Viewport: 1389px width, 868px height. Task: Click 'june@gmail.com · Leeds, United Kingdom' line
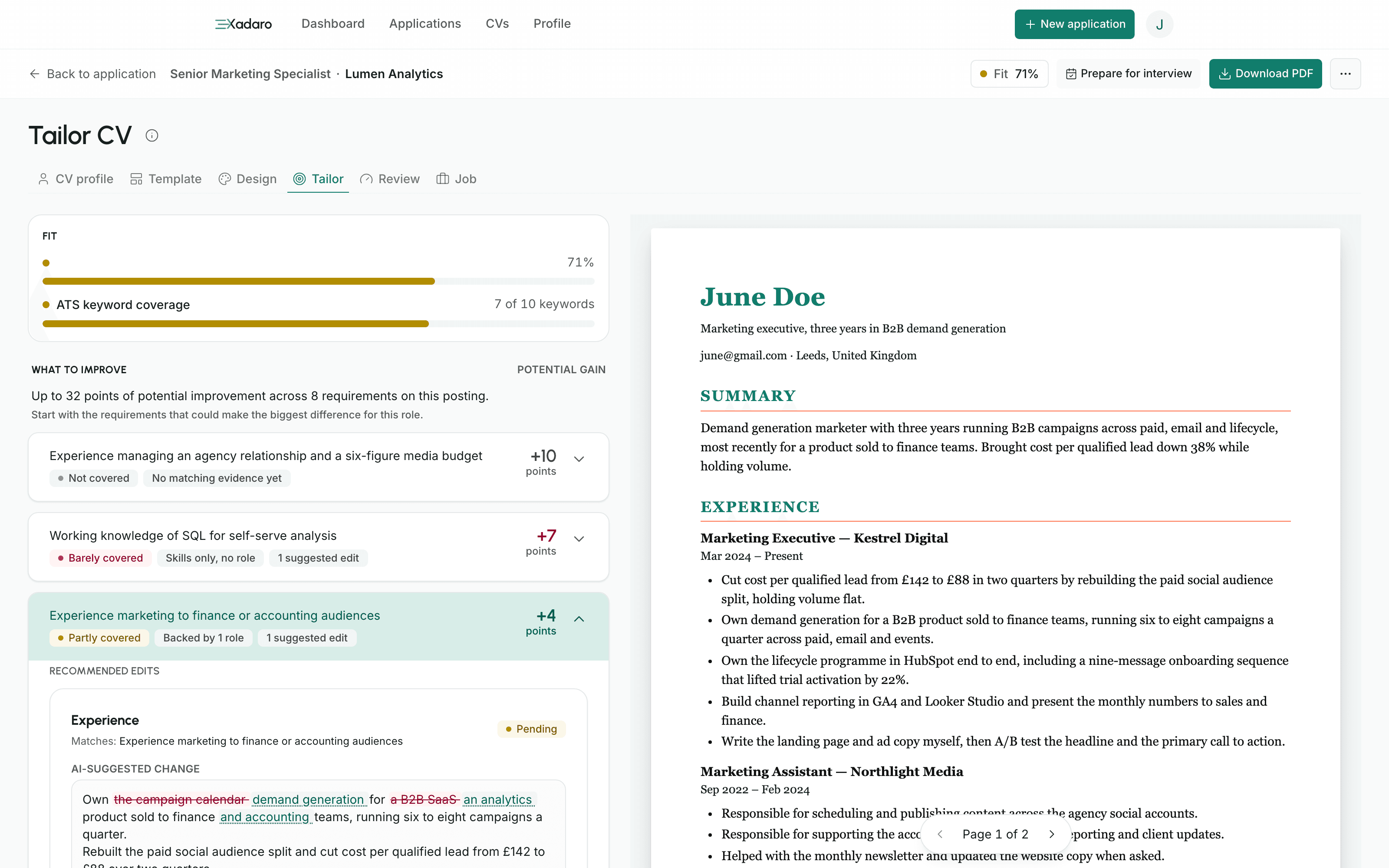click(808, 355)
